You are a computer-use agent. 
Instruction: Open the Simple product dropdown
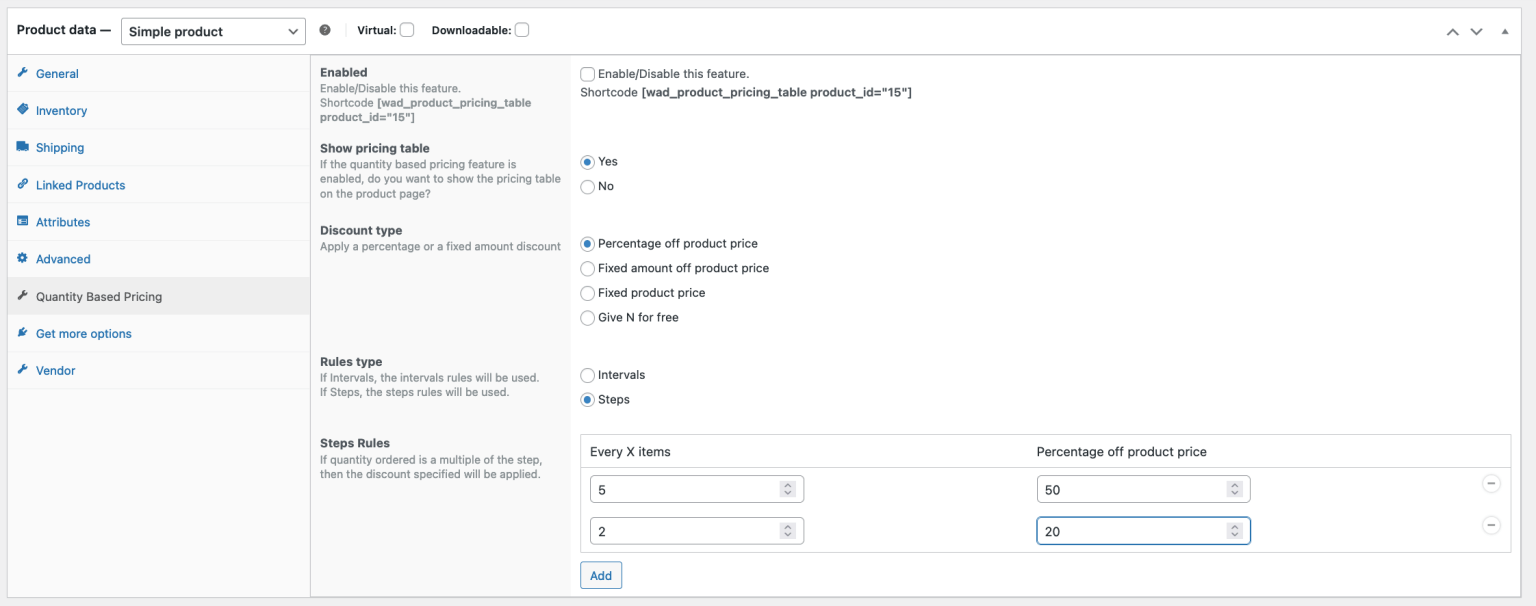[x=213, y=31]
